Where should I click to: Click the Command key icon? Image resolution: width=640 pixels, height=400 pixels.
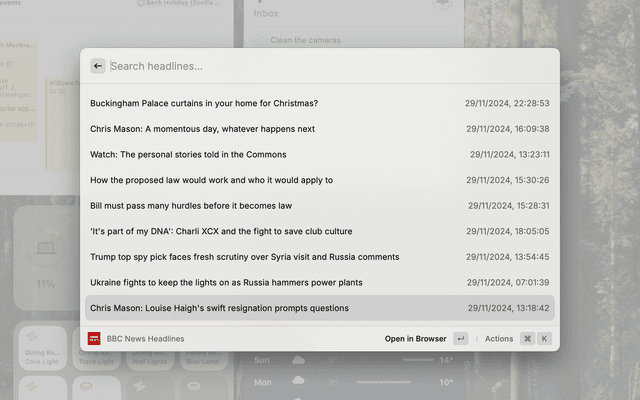pos(527,339)
